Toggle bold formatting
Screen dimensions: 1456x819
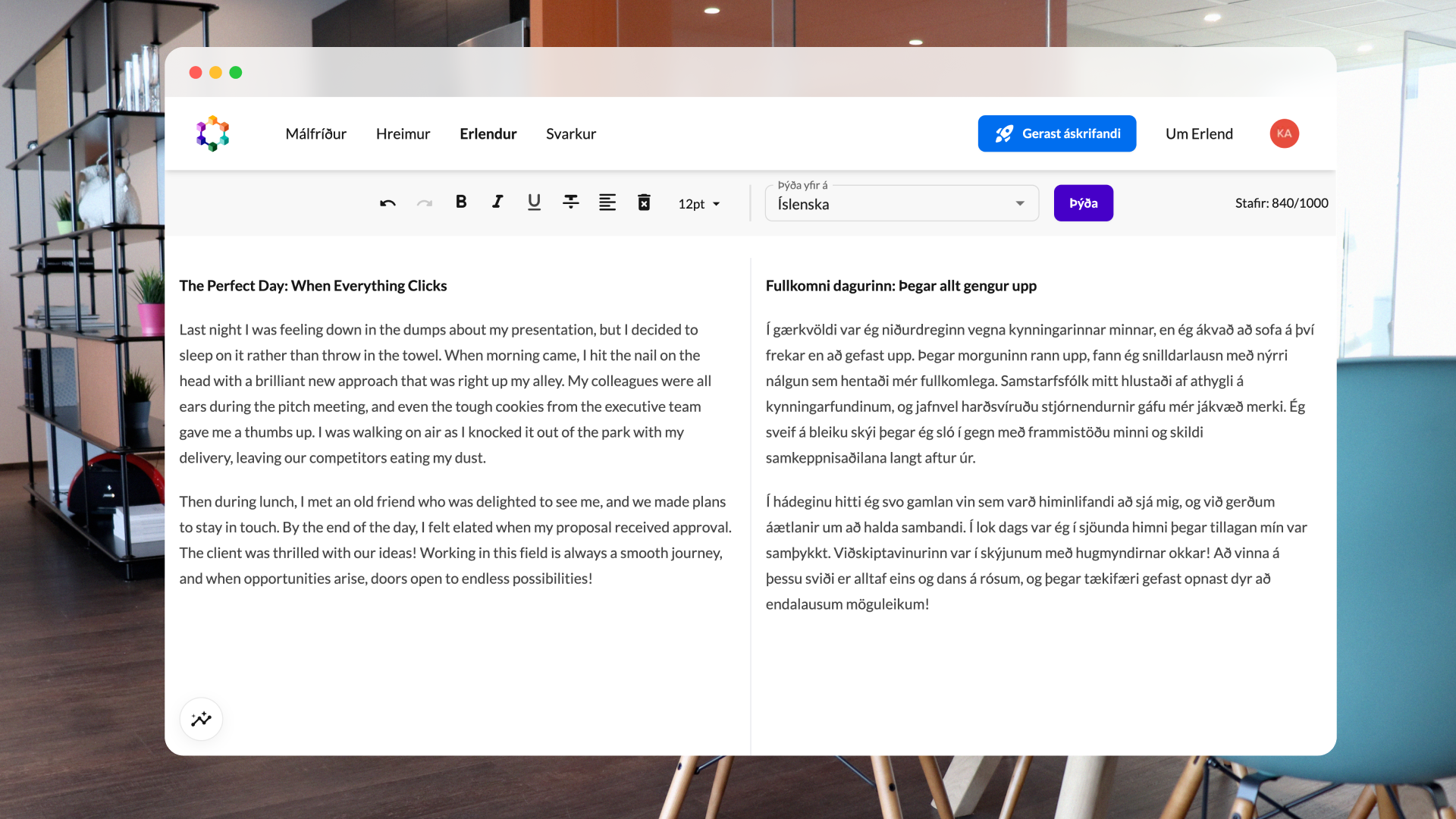coord(461,202)
